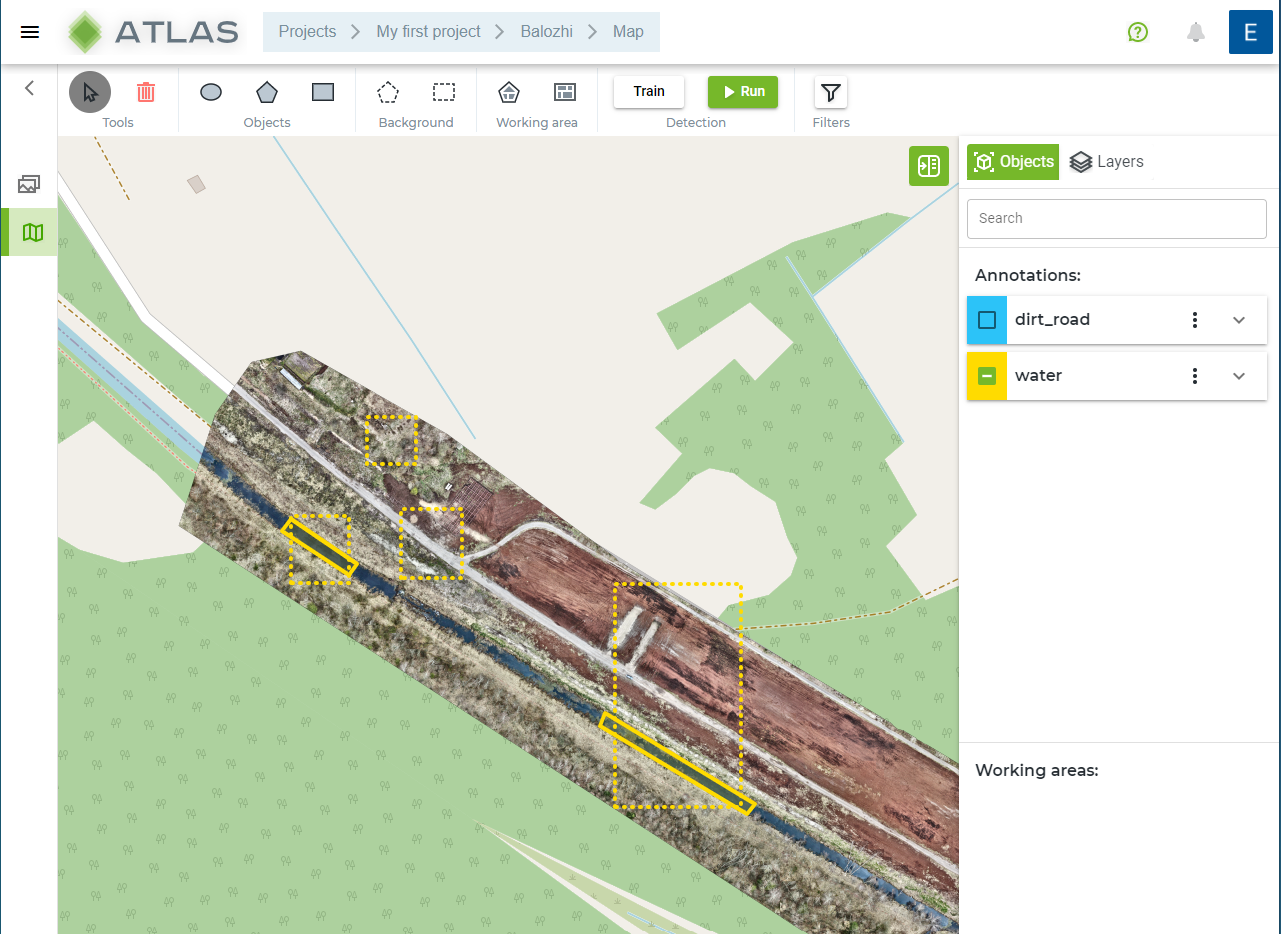Select the pointer selection tool
Viewport: 1281px width, 934px height.
pos(90,92)
